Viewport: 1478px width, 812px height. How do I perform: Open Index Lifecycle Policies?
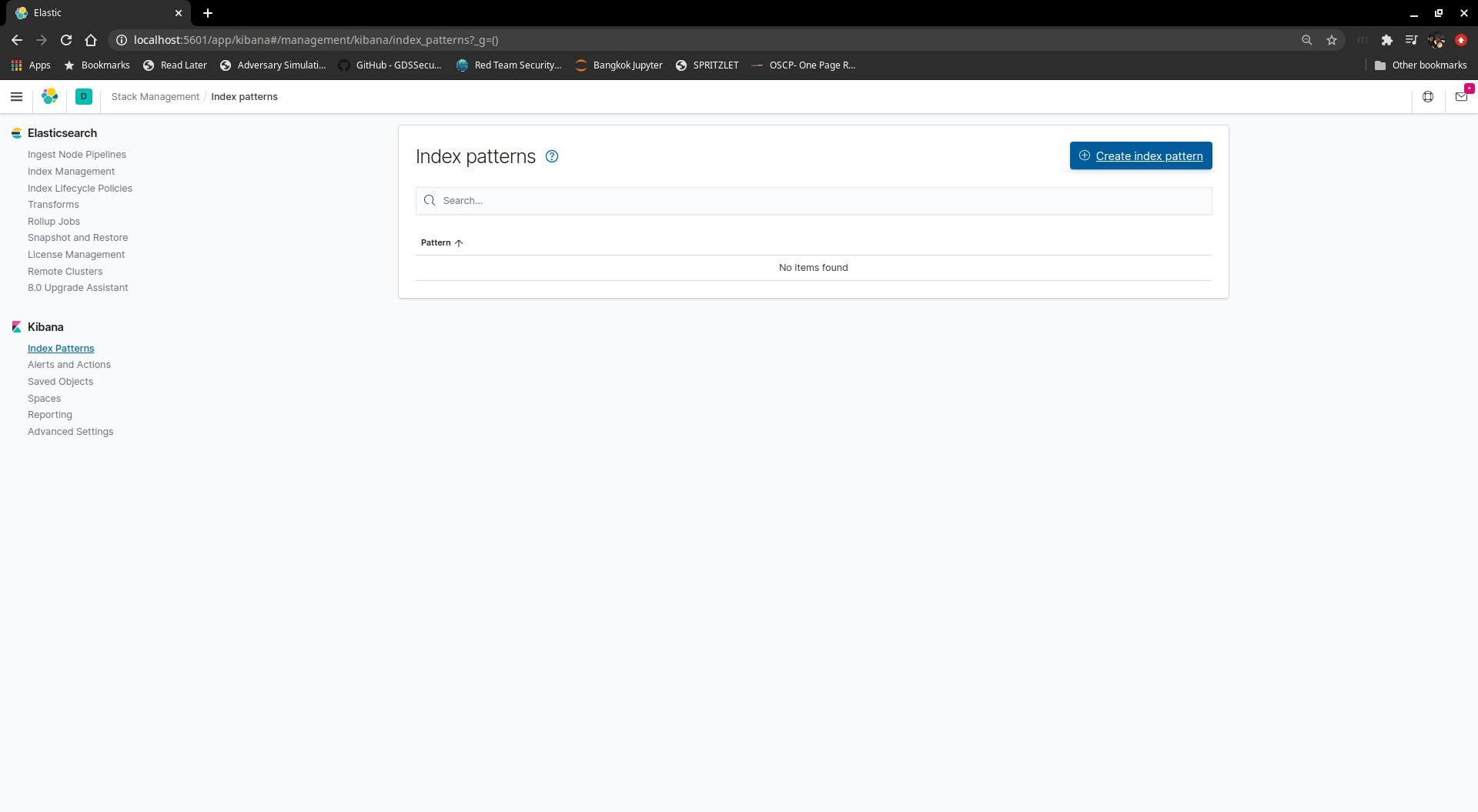[x=80, y=189]
